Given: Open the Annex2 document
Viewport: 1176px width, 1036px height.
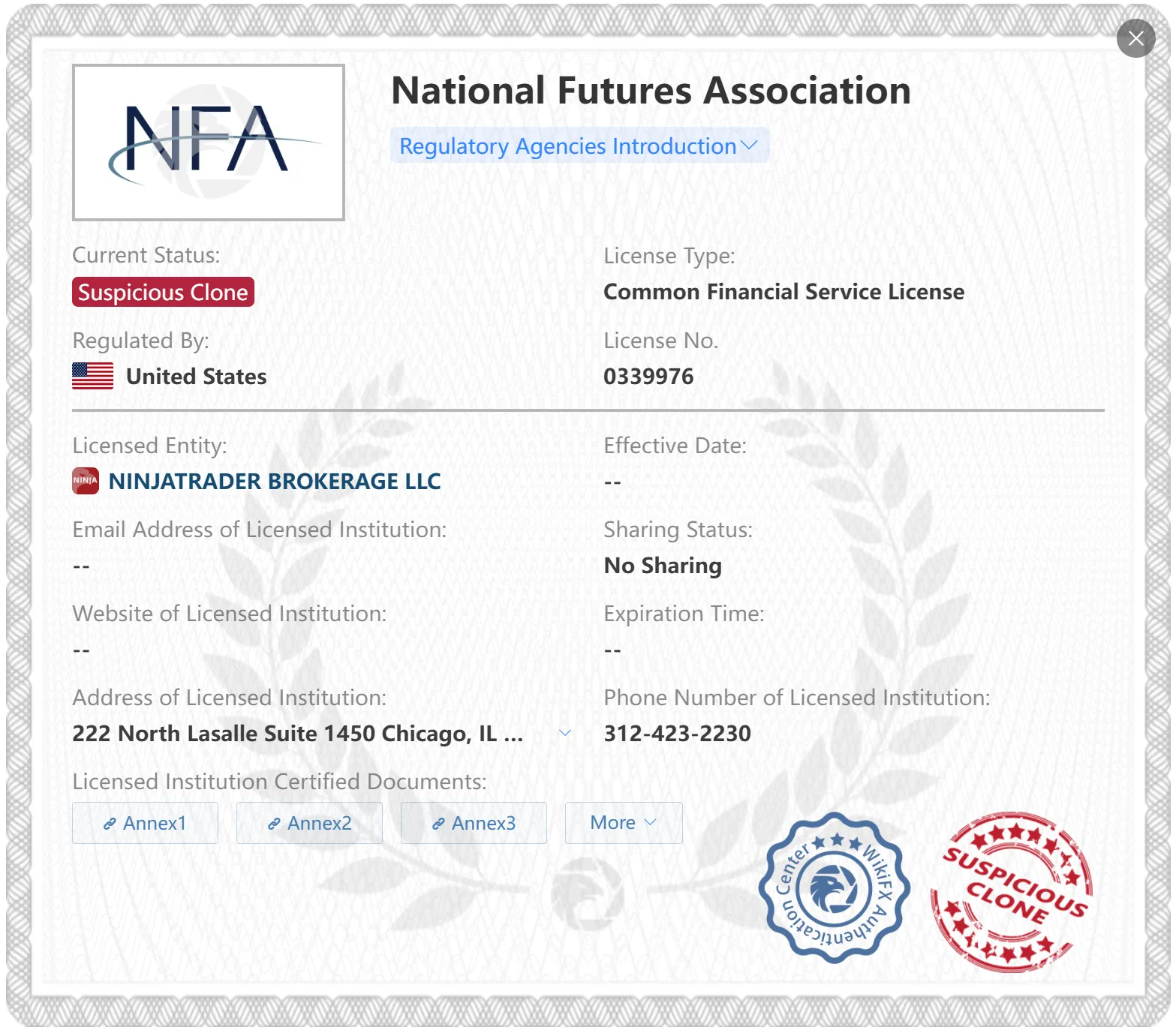Looking at the screenshot, I should click(309, 823).
